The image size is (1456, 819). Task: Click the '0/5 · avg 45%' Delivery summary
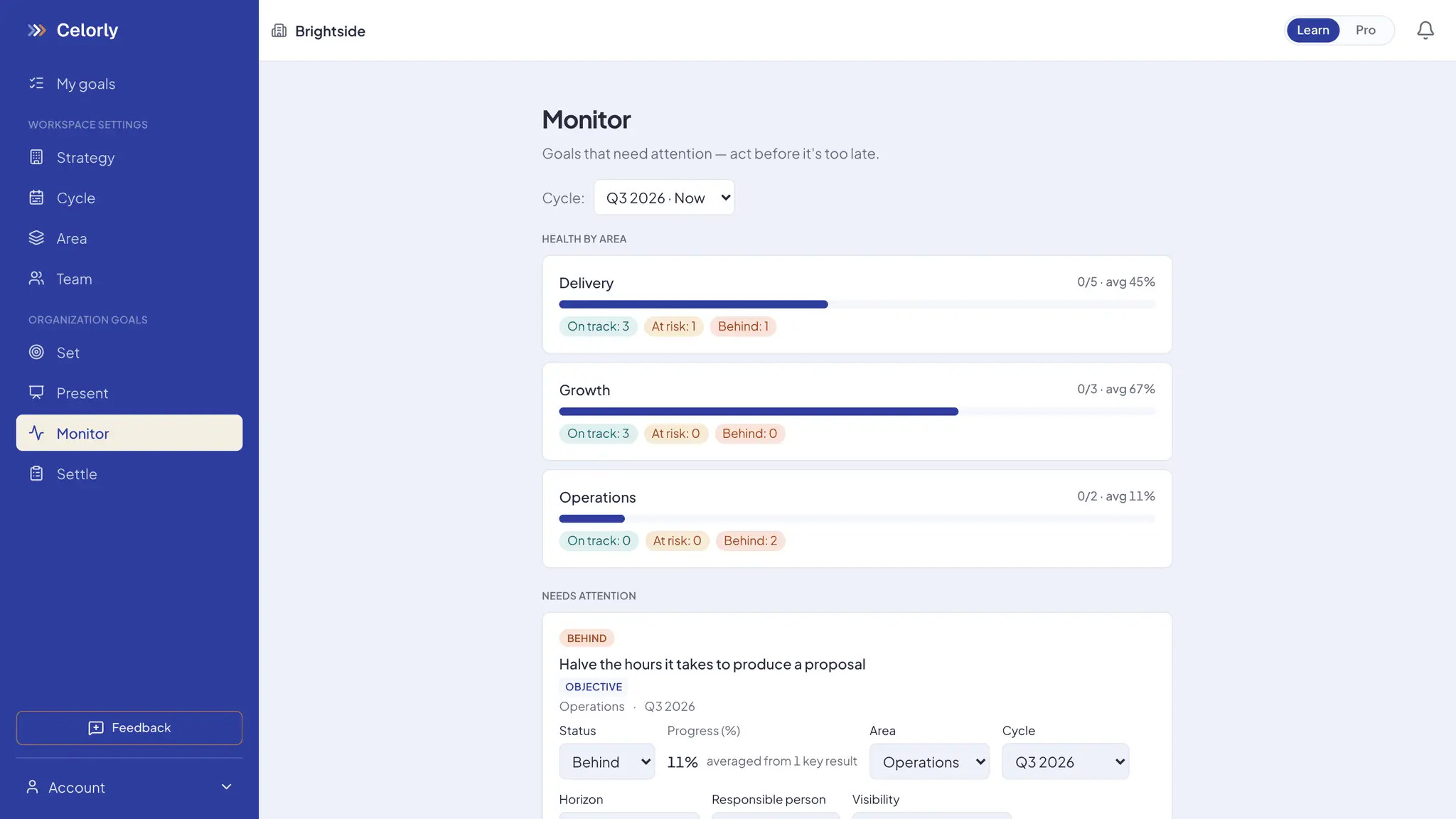(x=1115, y=282)
